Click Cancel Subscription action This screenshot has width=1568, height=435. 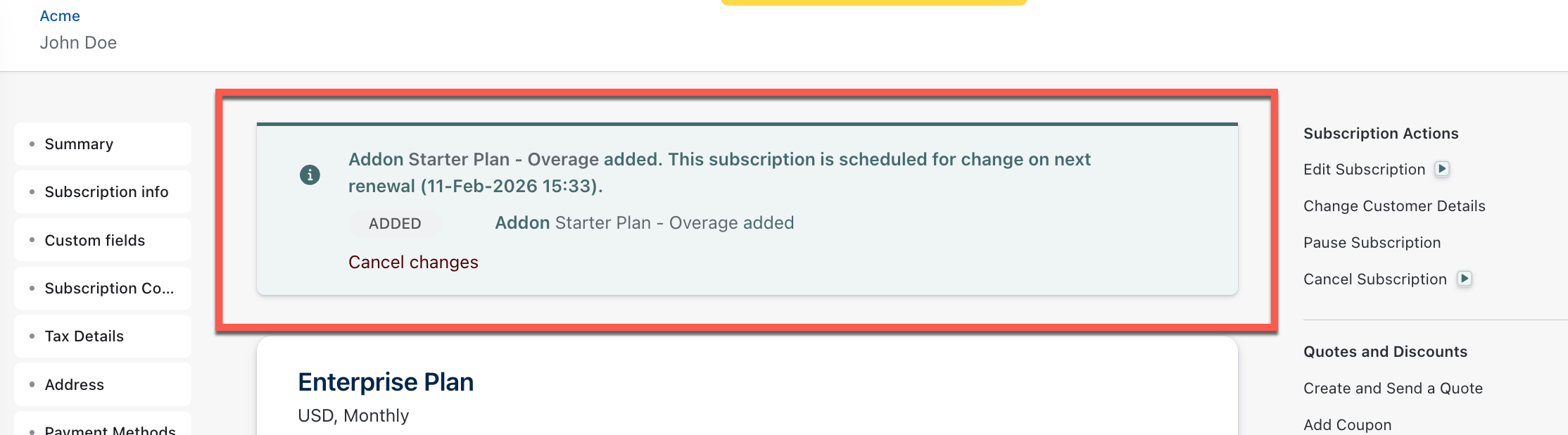click(1374, 279)
